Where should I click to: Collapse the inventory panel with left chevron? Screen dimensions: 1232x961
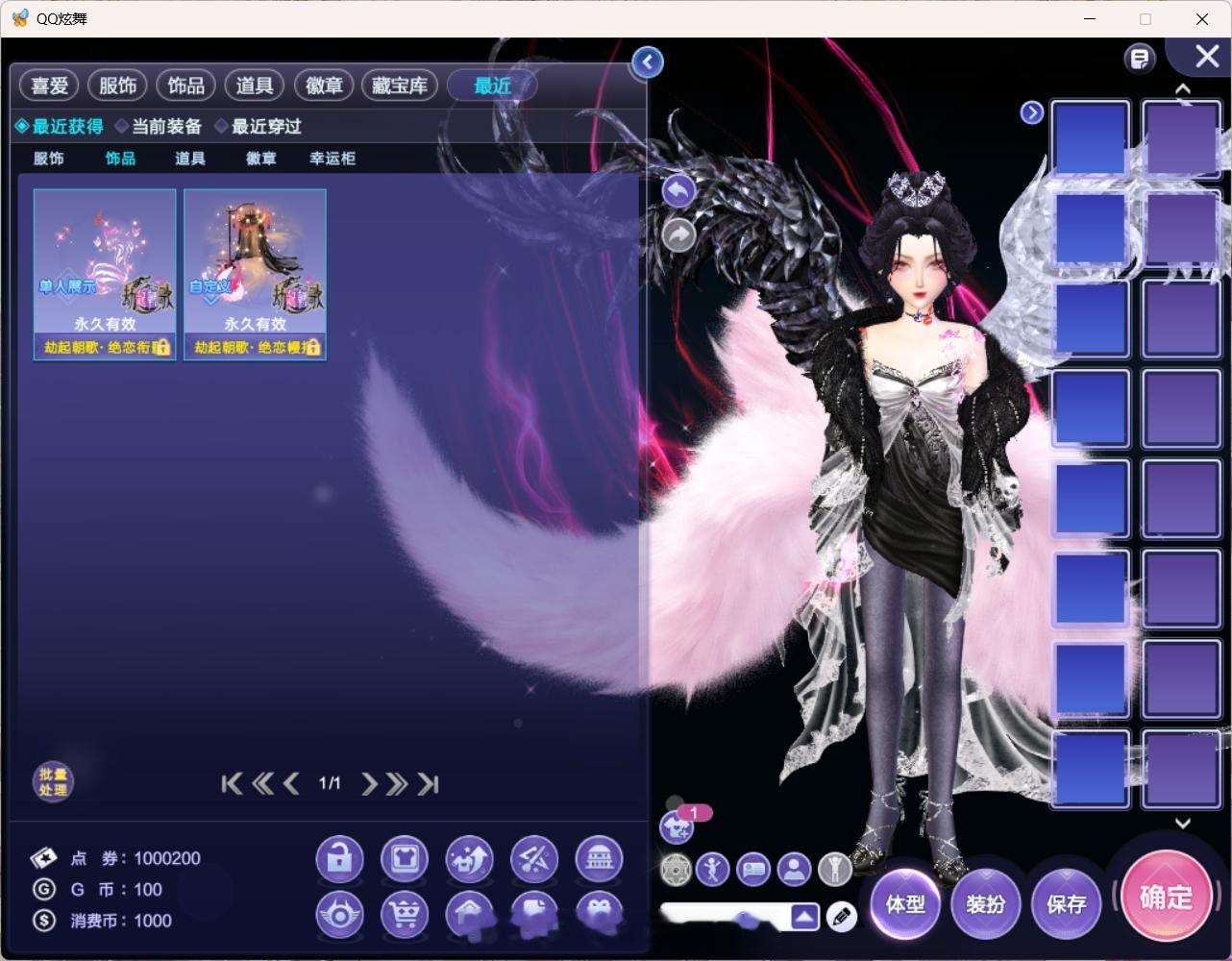(x=648, y=62)
